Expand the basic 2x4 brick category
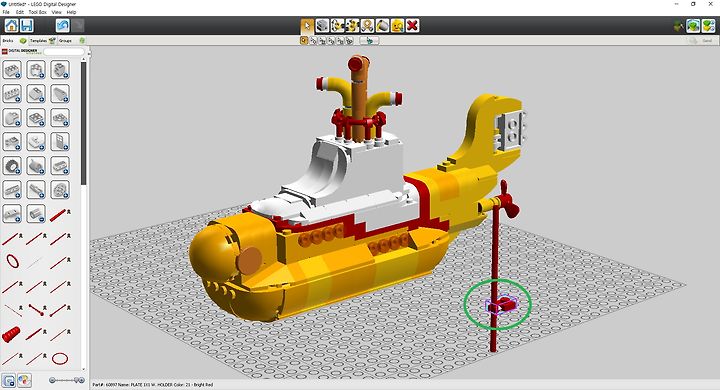Image resolution: width=720 pixels, height=390 pixels. click(12, 70)
